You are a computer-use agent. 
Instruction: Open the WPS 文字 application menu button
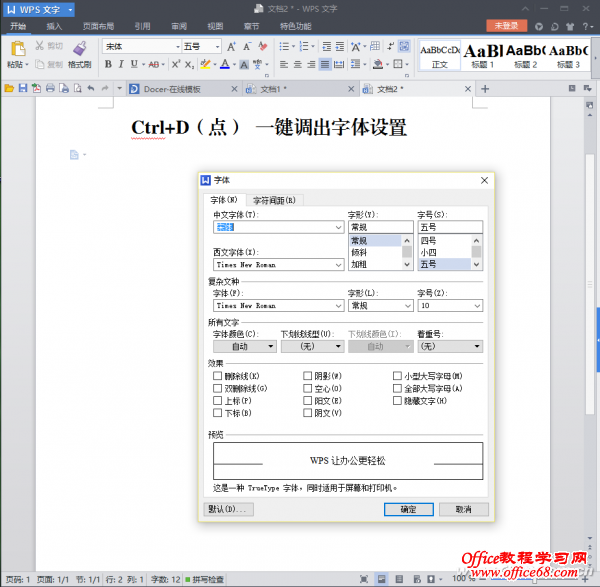point(39,10)
